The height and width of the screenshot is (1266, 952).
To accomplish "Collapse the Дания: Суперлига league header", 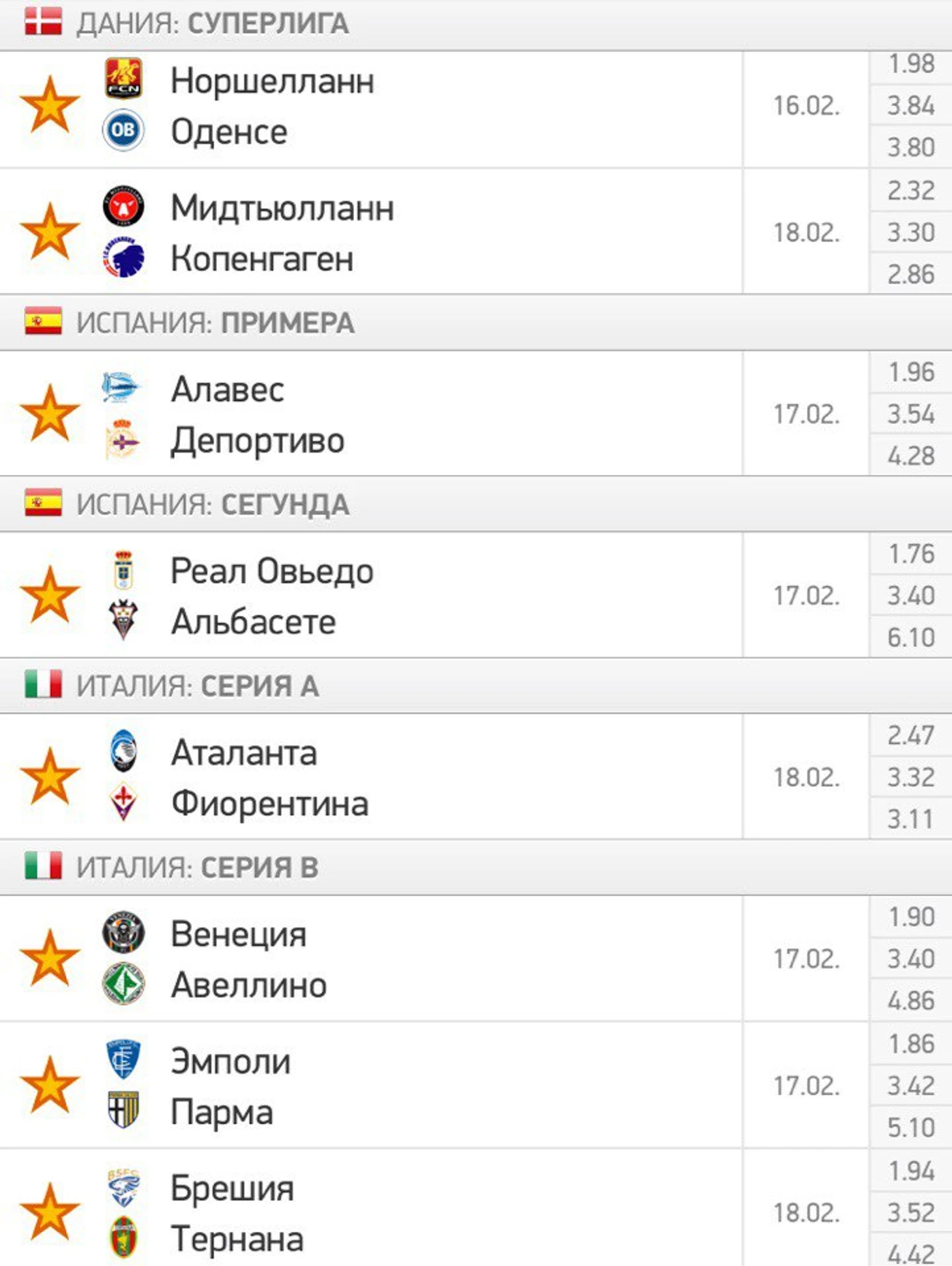I will click(x=476, y=25).
